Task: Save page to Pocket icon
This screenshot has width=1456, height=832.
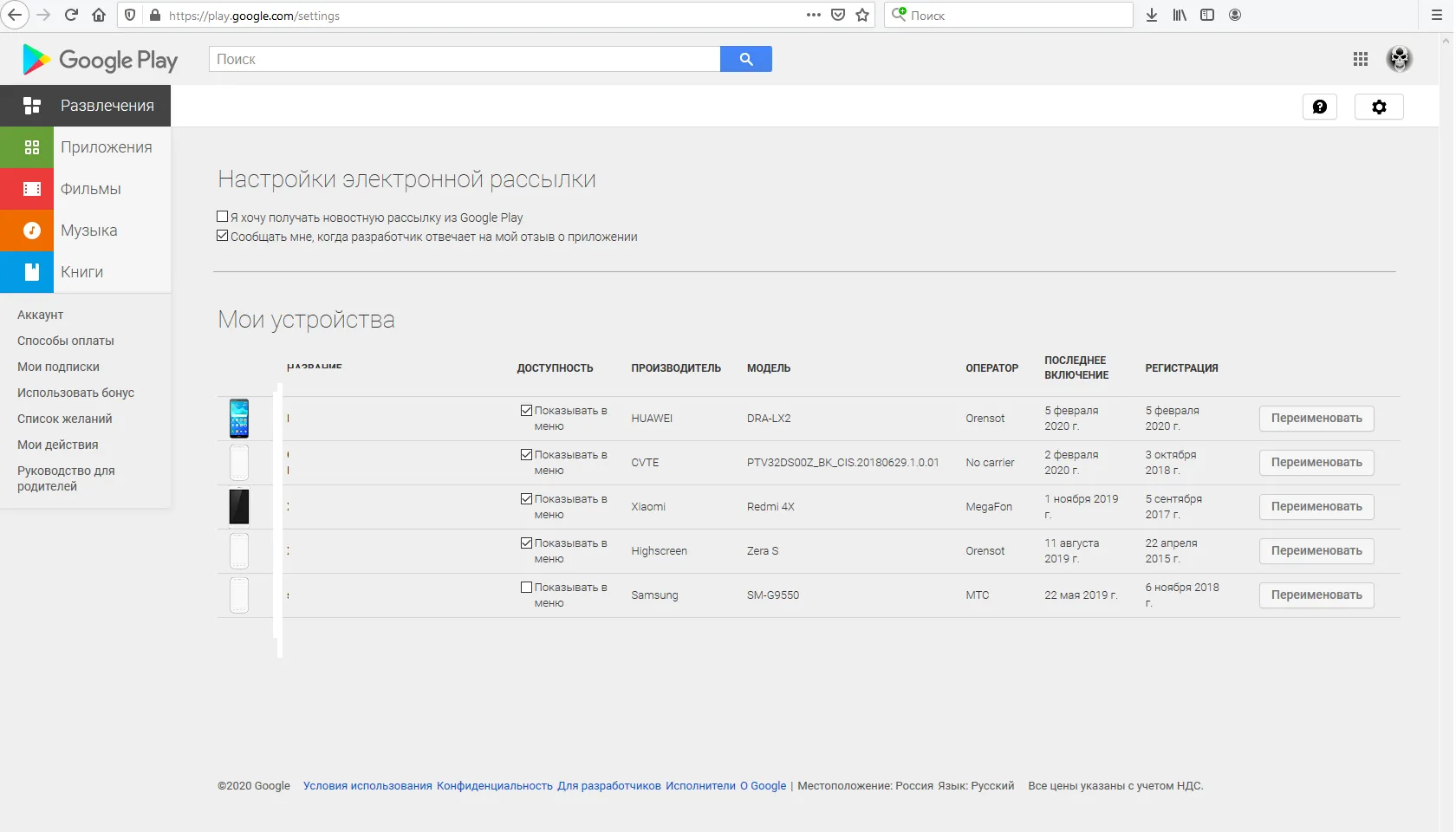Action: coord(838,15)
